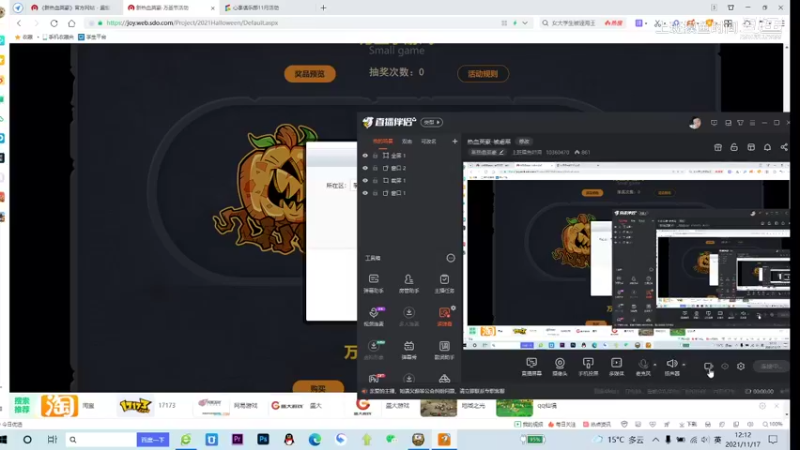This screenshot has height=450, width=800.
Task: Toggle visibility of bottom source 窗口 1
Action: (365, 193)
